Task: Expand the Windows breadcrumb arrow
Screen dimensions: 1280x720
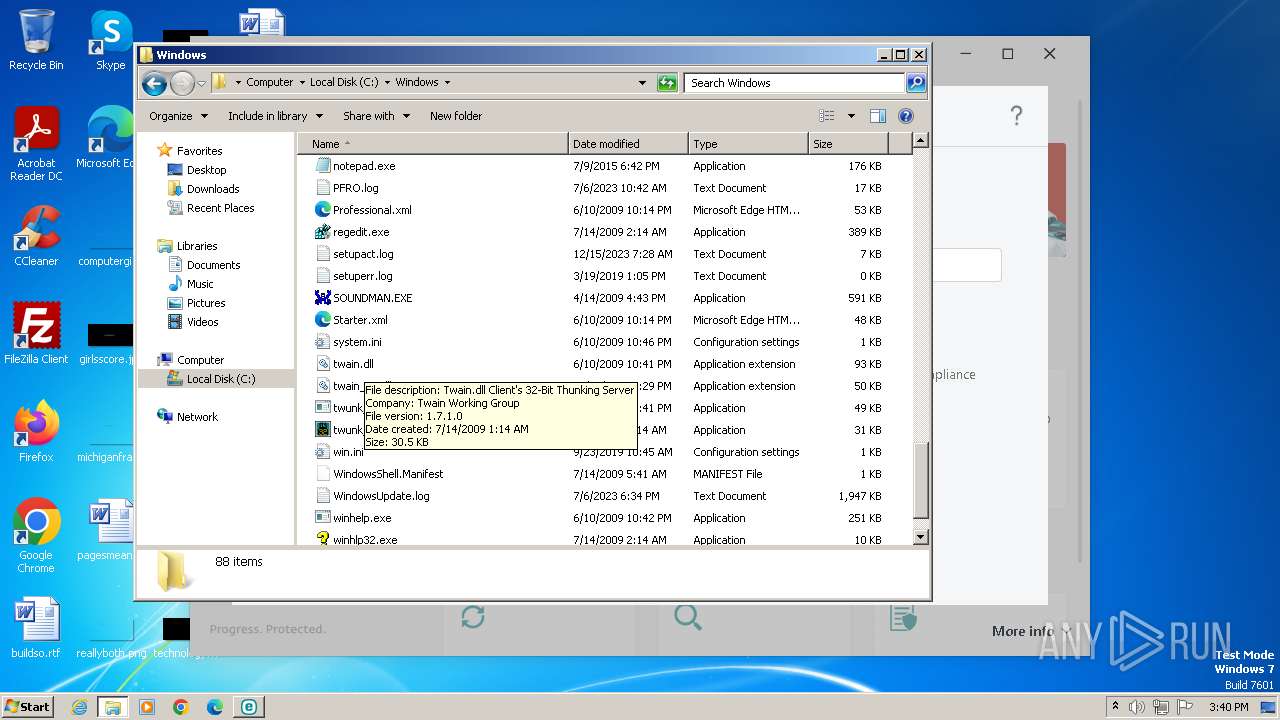Action: (x=447, y=83)
